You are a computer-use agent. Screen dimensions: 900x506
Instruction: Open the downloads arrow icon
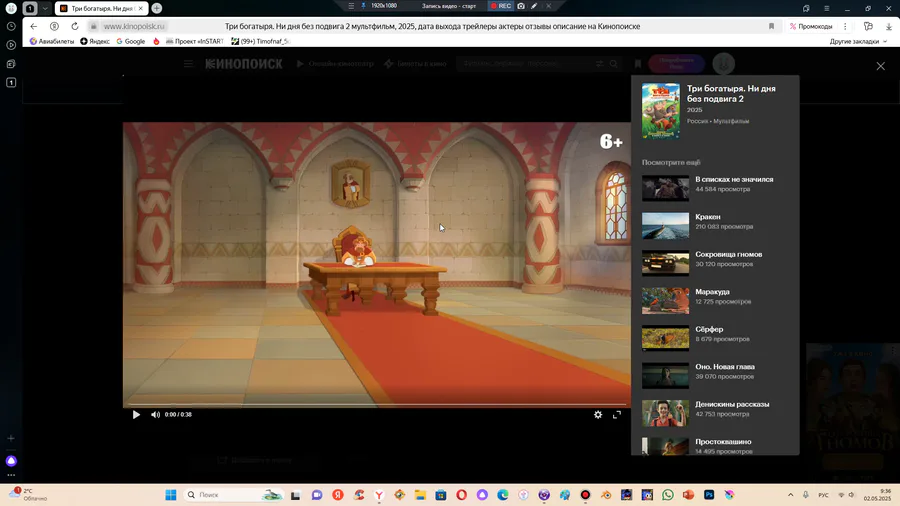(889, 26)
